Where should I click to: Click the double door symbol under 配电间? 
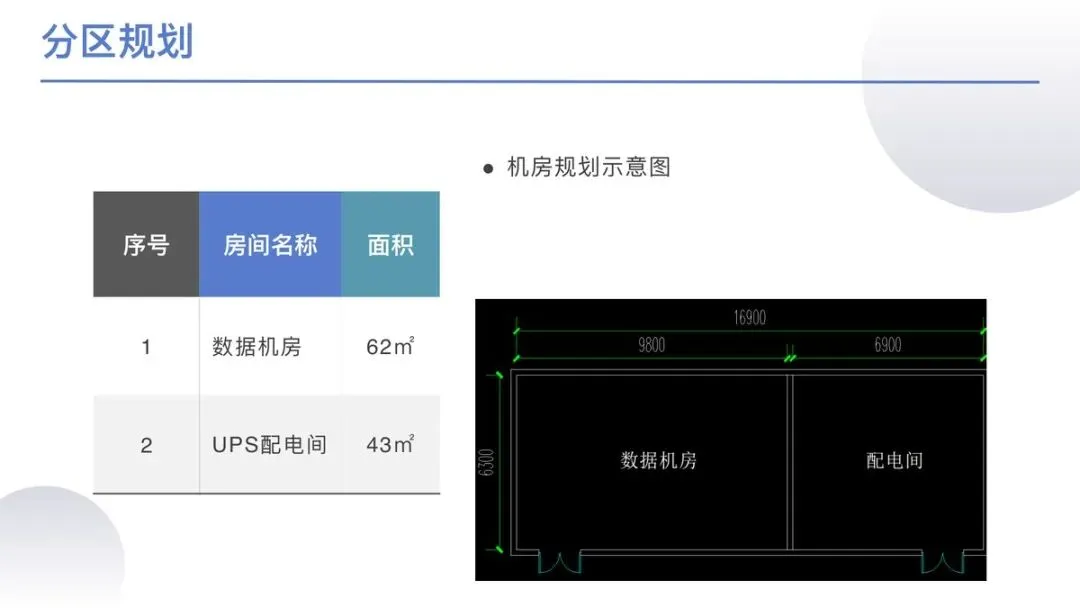click(x=943, y=562)
